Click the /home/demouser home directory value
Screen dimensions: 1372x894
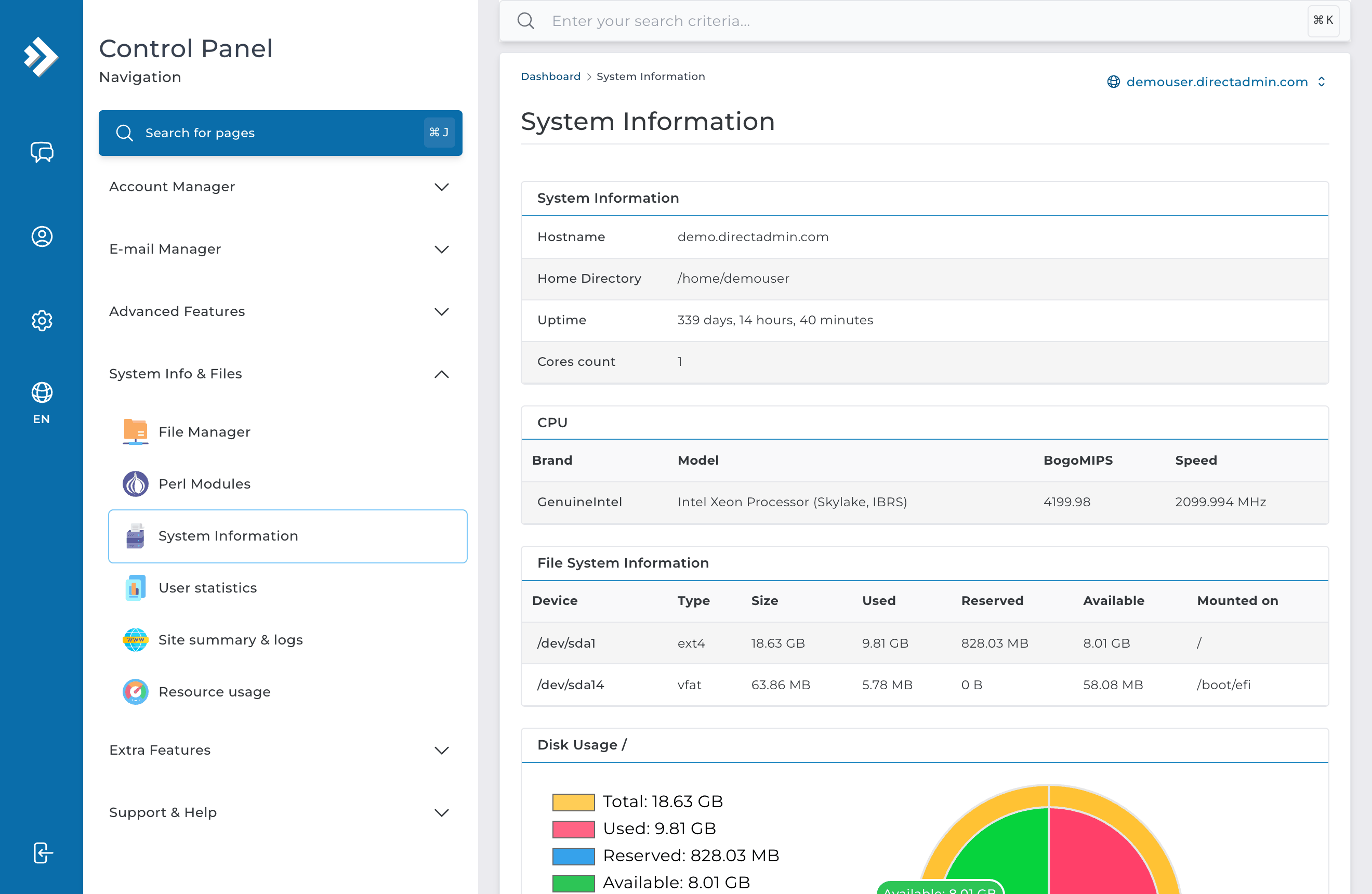[x=733, y=279]
